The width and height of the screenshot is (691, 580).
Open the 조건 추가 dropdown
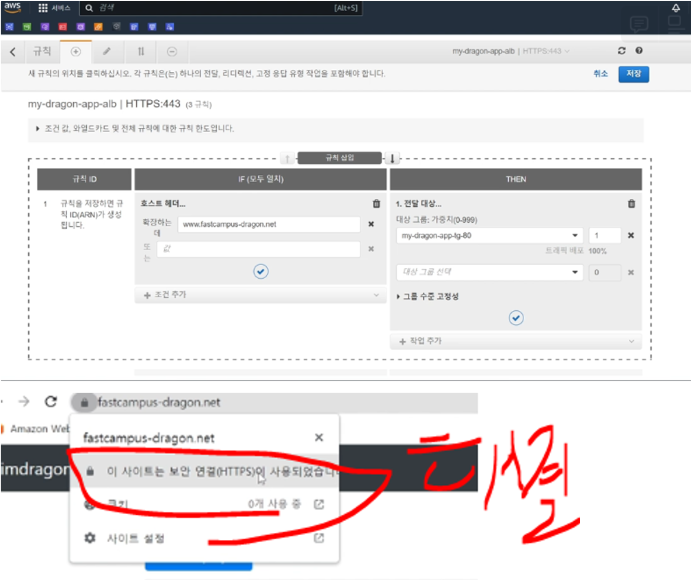pos(260,295)
